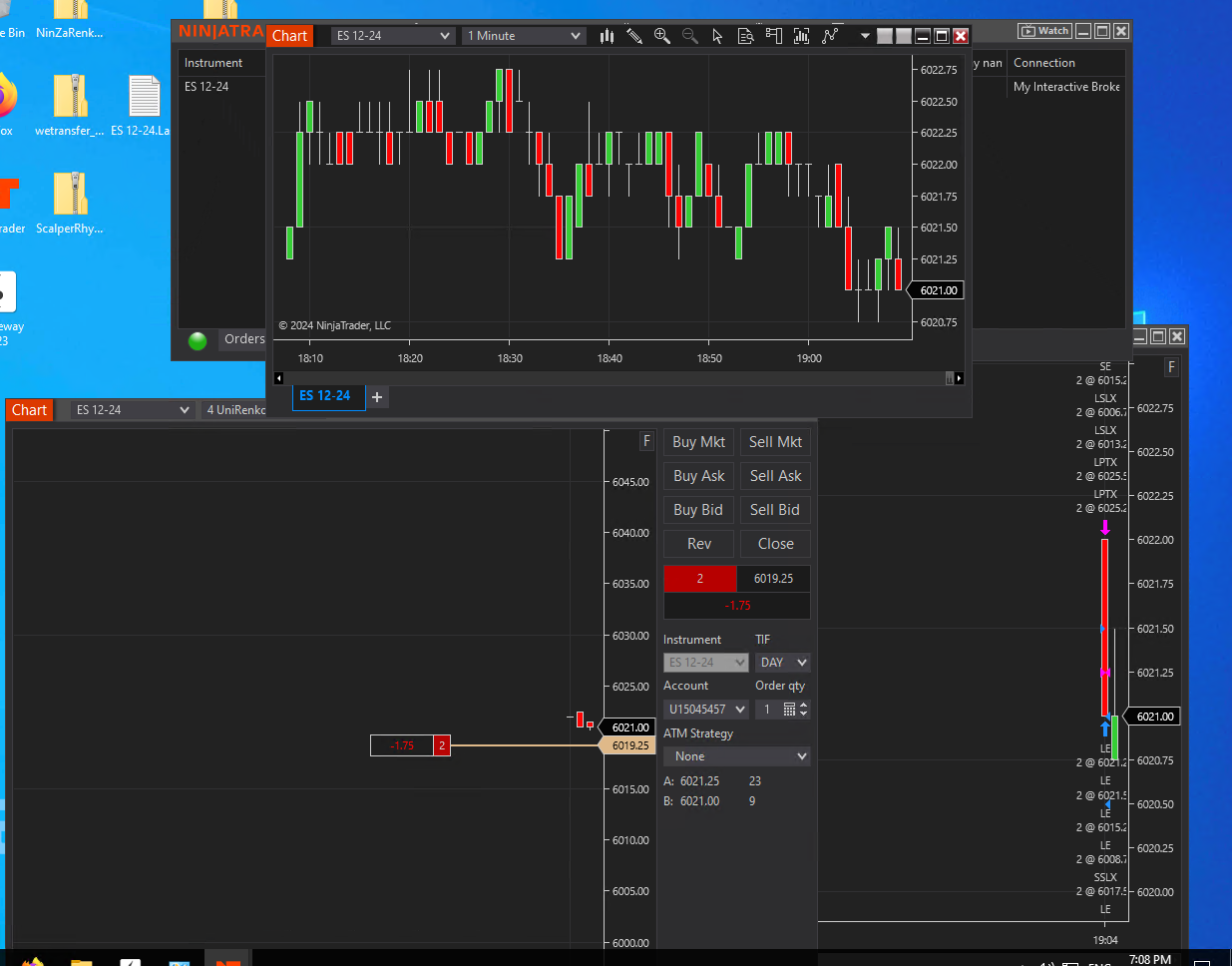
Task: Click 6021.00 price marker in right-side chart
Action: [x=1153, y=717]
